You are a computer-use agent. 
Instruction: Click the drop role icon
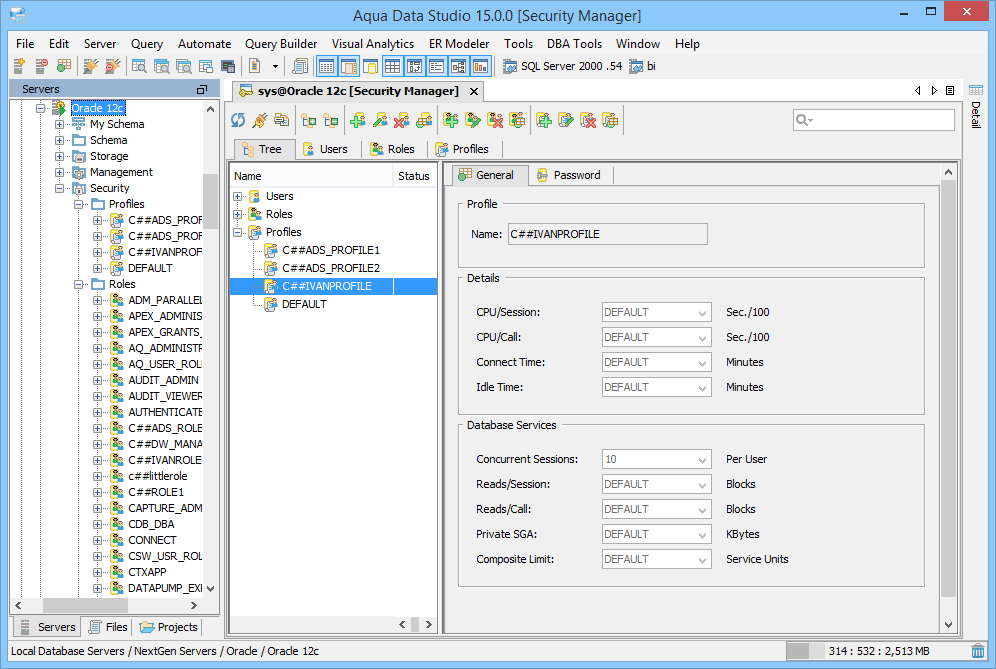[x=495, y=120]
